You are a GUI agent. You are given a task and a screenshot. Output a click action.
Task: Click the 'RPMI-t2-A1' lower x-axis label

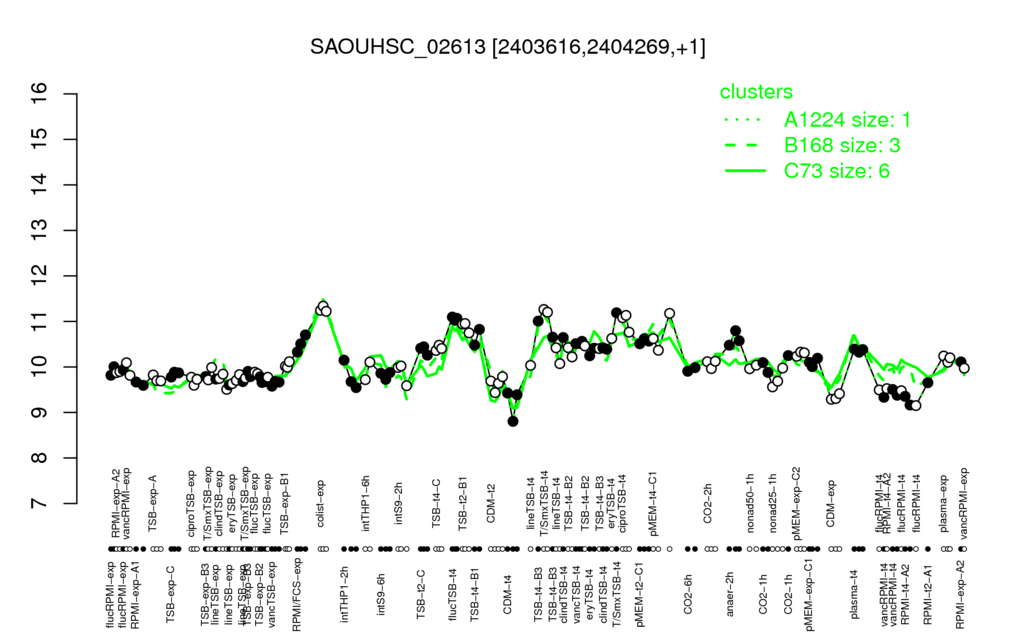point(927,594)
